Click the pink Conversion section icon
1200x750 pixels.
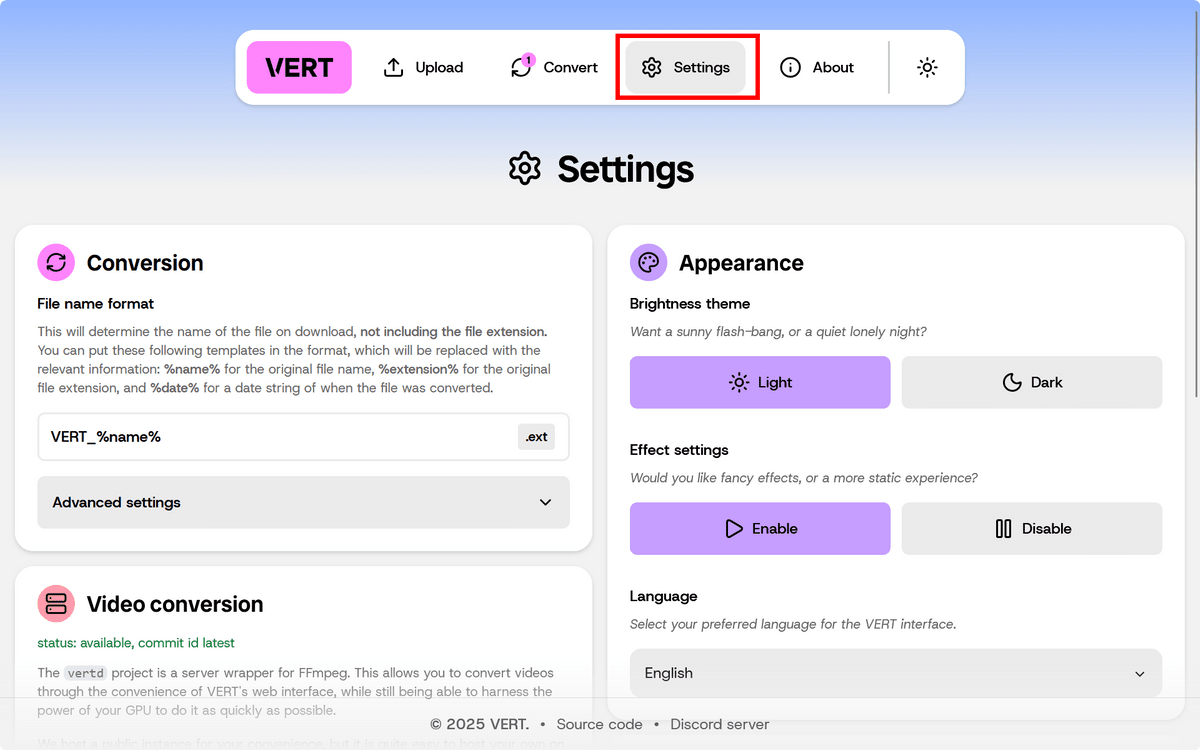[56, 263]
